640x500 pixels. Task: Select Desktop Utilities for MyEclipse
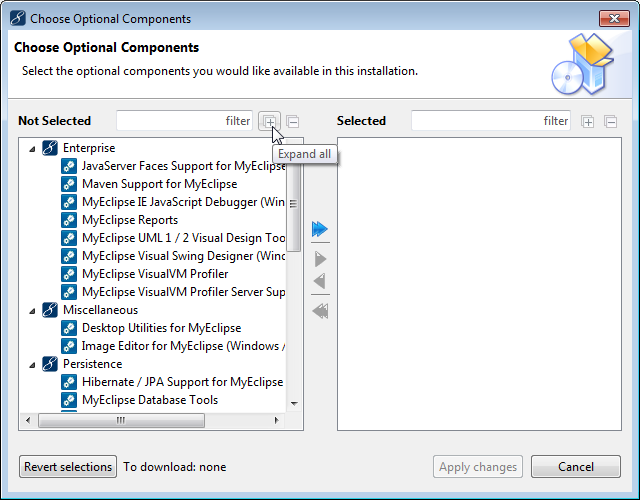tap(161, 328)
